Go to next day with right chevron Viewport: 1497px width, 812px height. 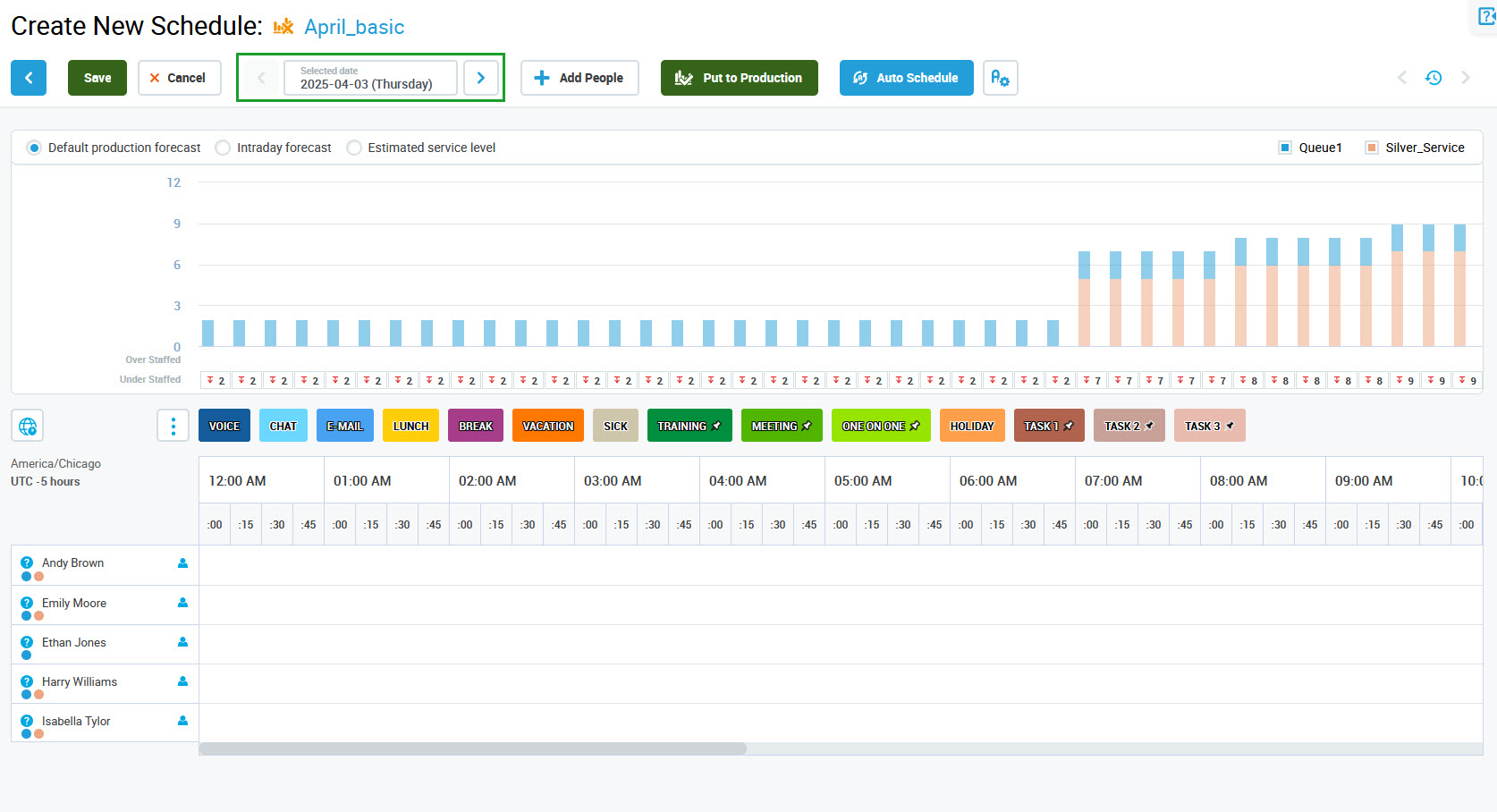pyautogui.click(x=481, y=78)
